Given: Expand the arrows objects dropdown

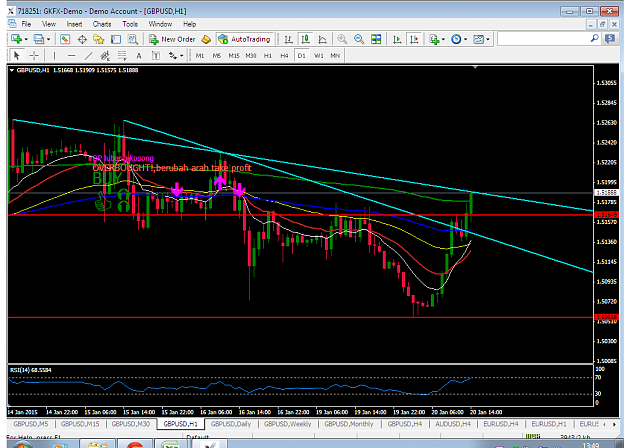Looking at the screenshot, I should [182, 56].
